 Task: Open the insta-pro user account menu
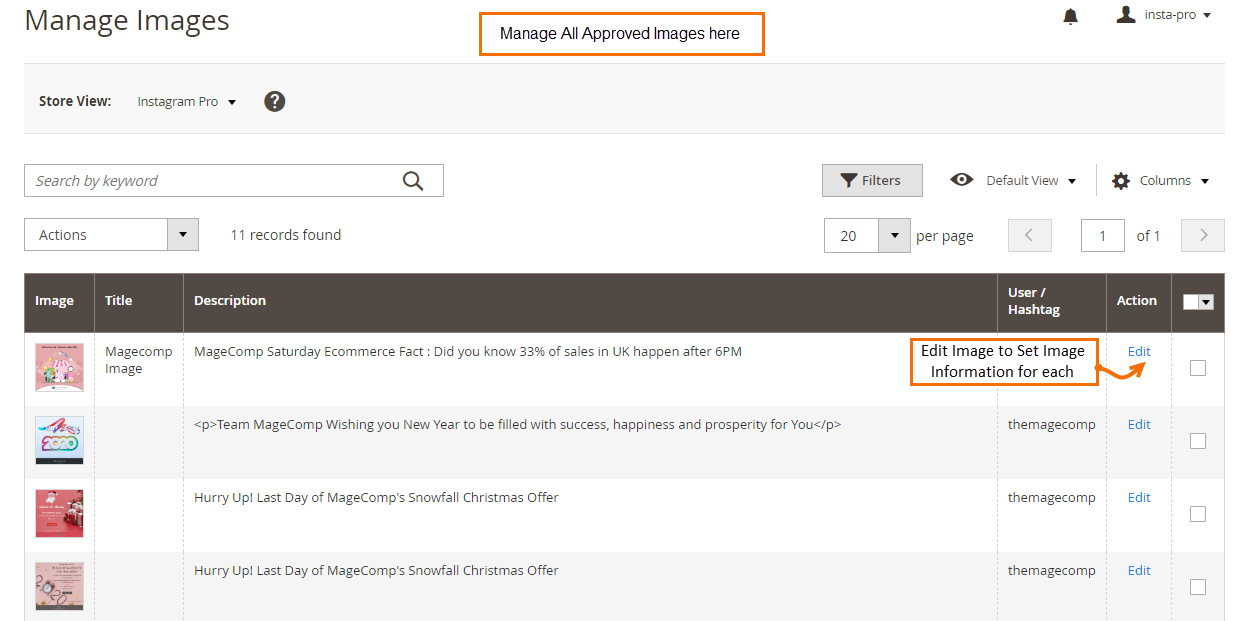pyautogui.click(x=1165, y=15)
